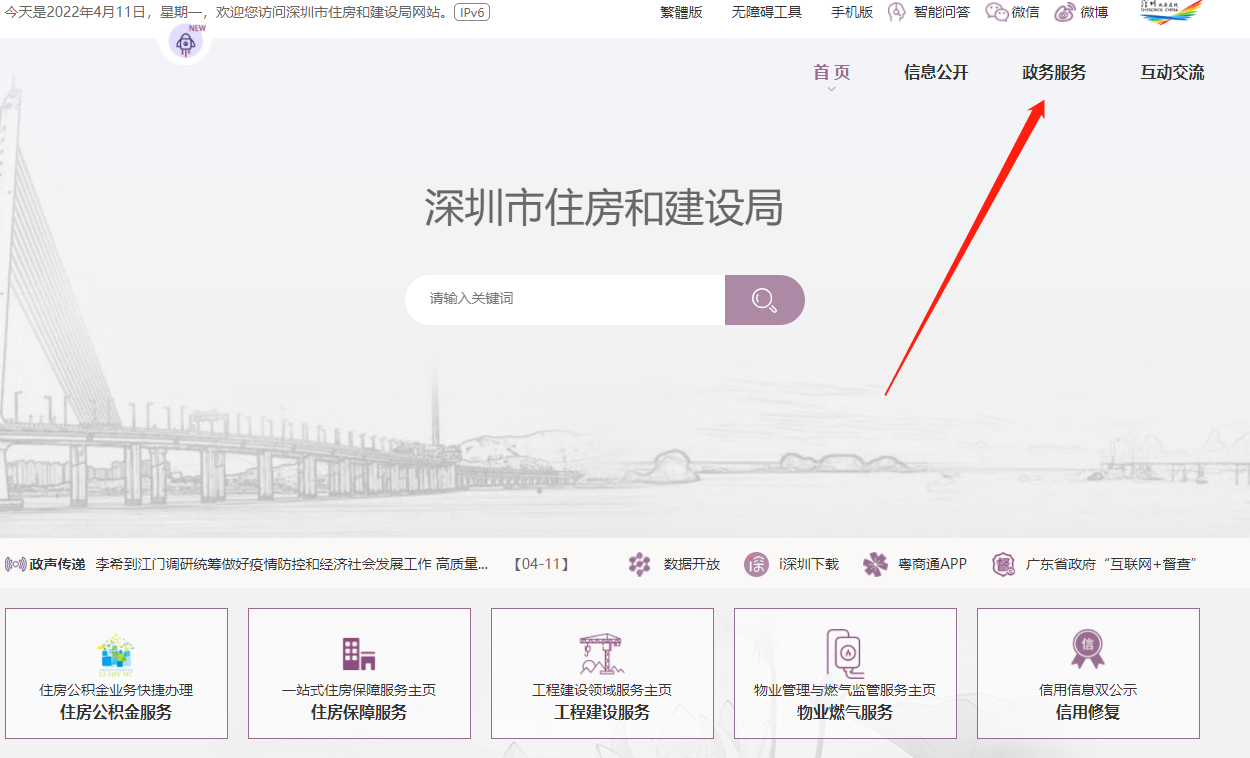Open 工程建设领域服务主页 subtitle

point(602,690)
